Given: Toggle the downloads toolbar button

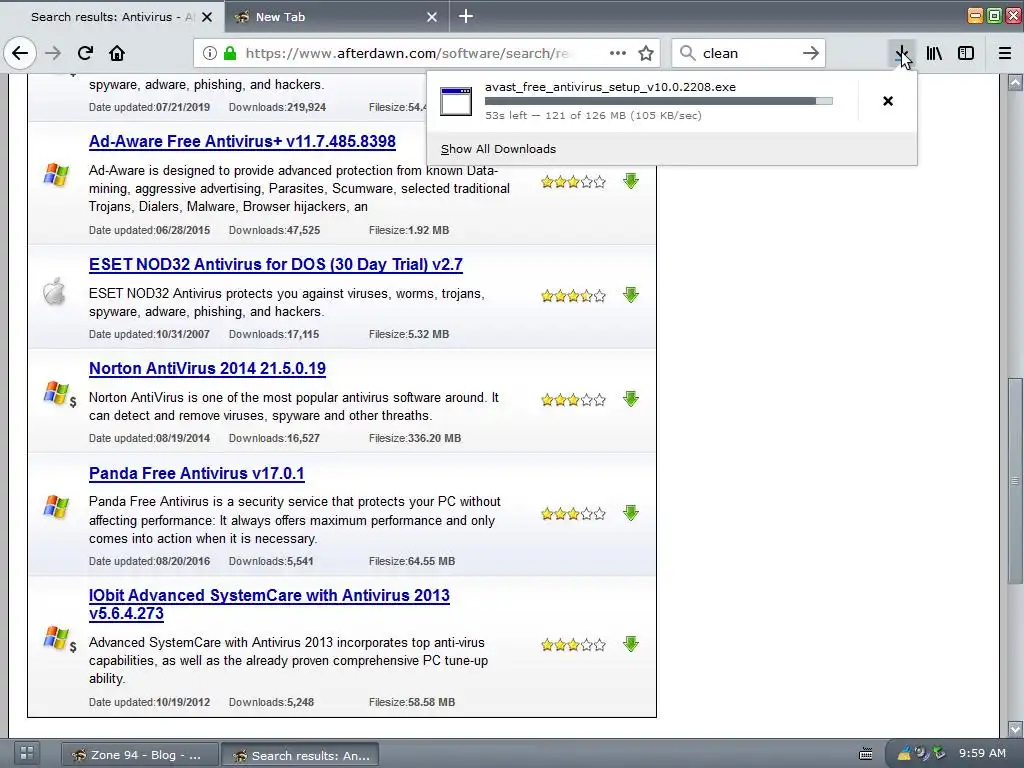Looking at the screenshot, I should click(x=901, y=53).
